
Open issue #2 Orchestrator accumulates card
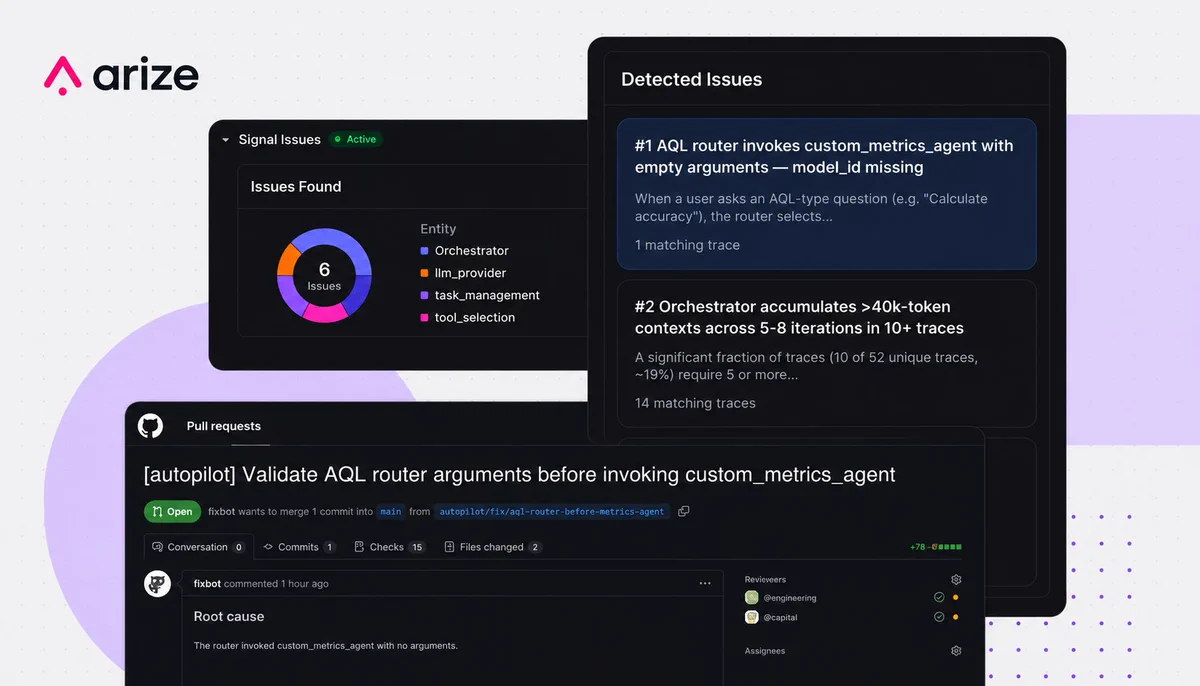click(x=826, y=353)
